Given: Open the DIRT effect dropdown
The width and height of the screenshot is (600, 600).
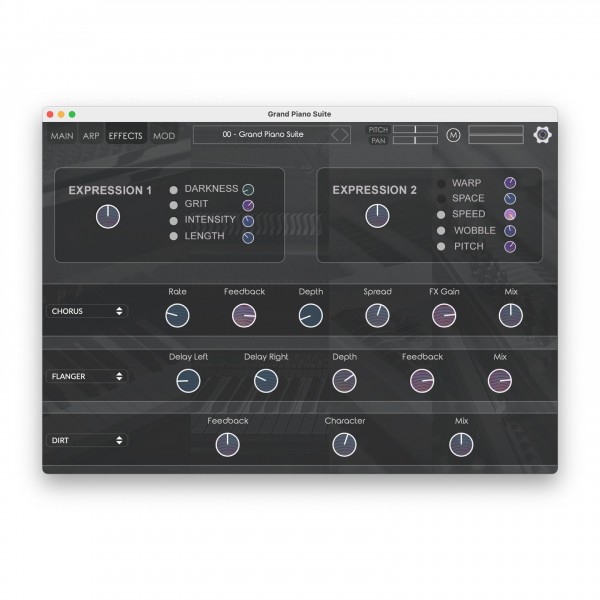Looking at the screenshot, I should [87, 440].
